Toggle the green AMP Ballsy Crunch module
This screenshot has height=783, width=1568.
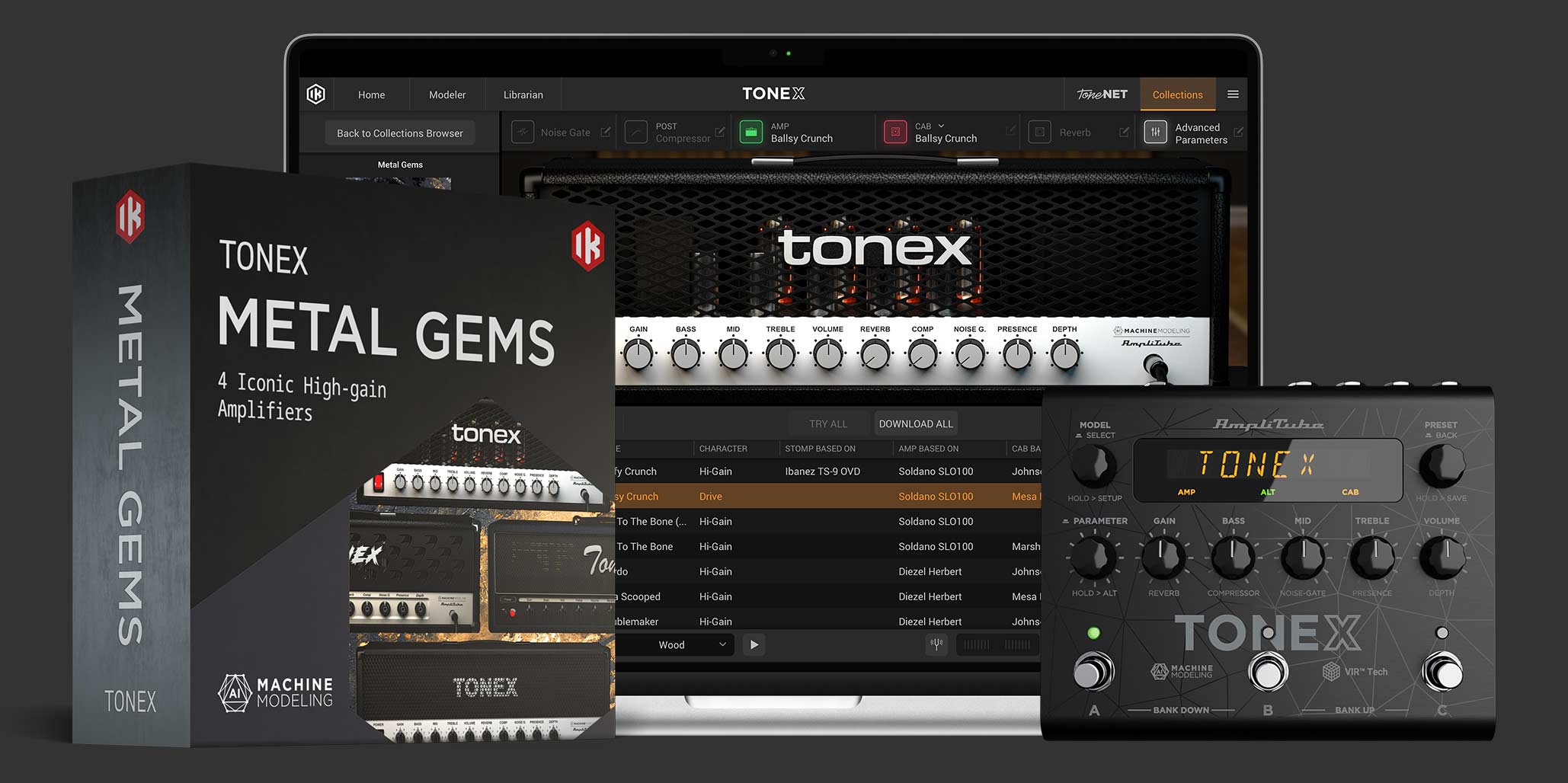752,132
